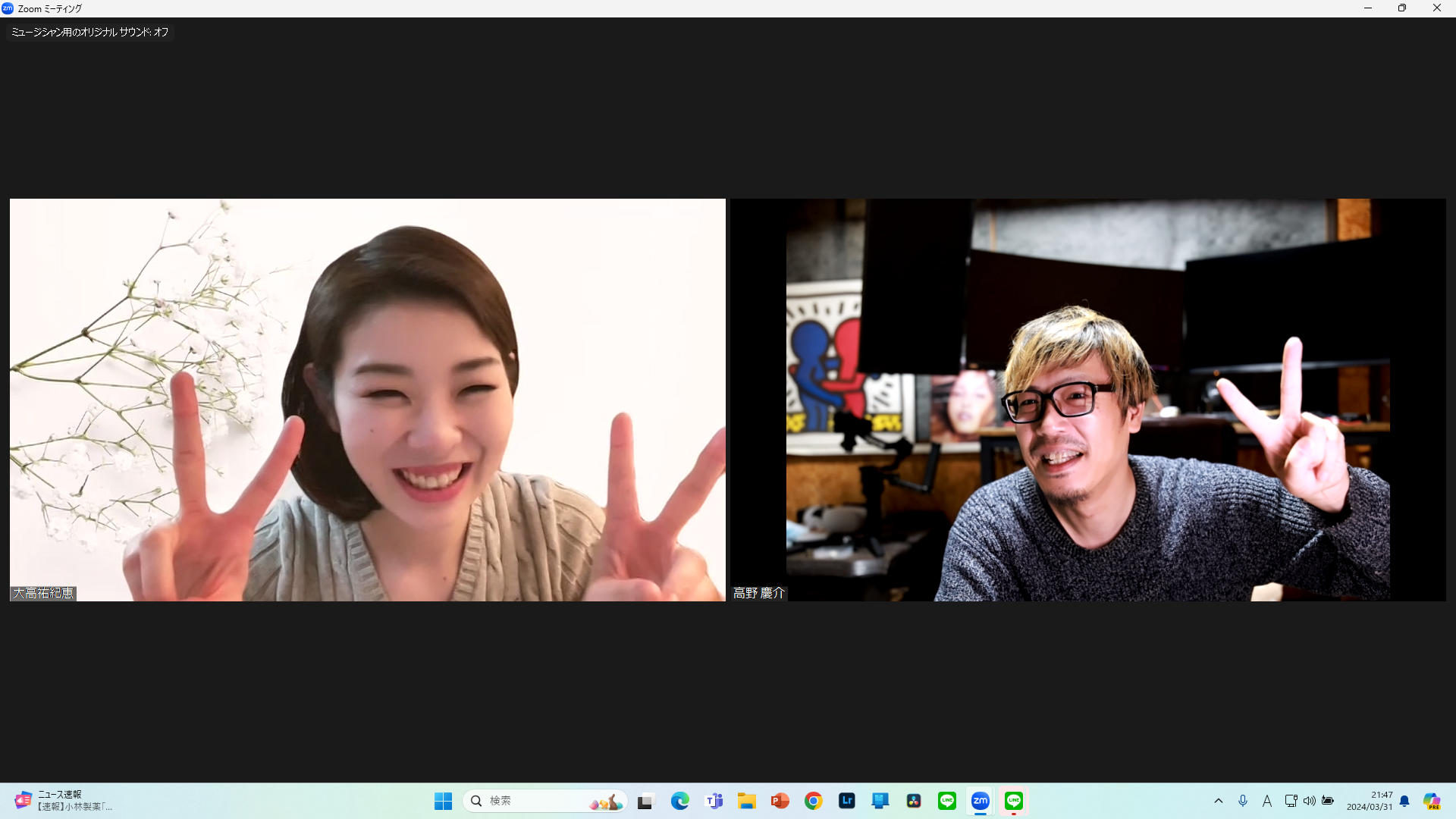The image size is (1456, 819).
Task: Open Google Chrome from the taskbar
Action: (x=814, y=801)
